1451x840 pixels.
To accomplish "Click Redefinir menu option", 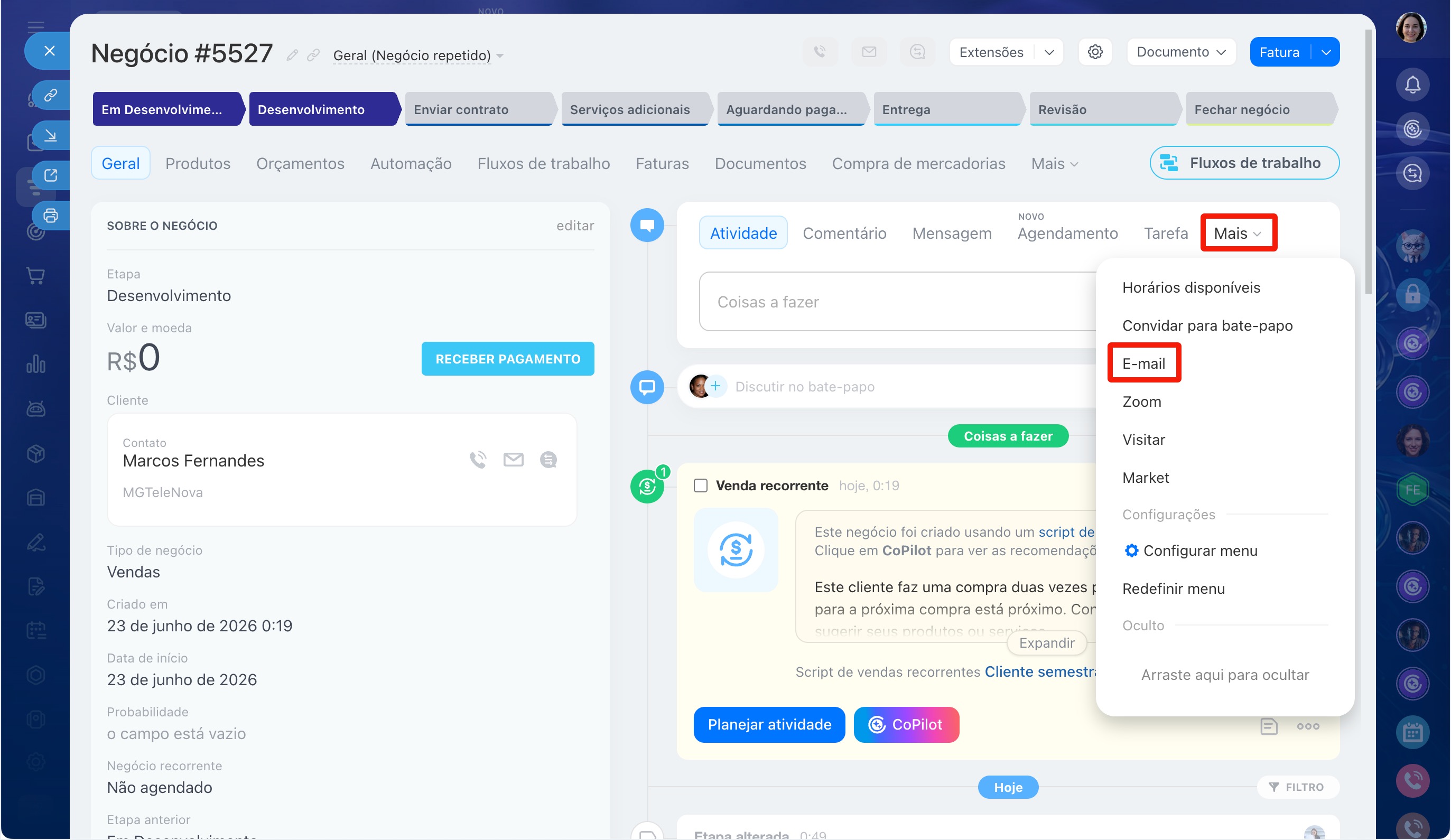I will coord(1173,589).
